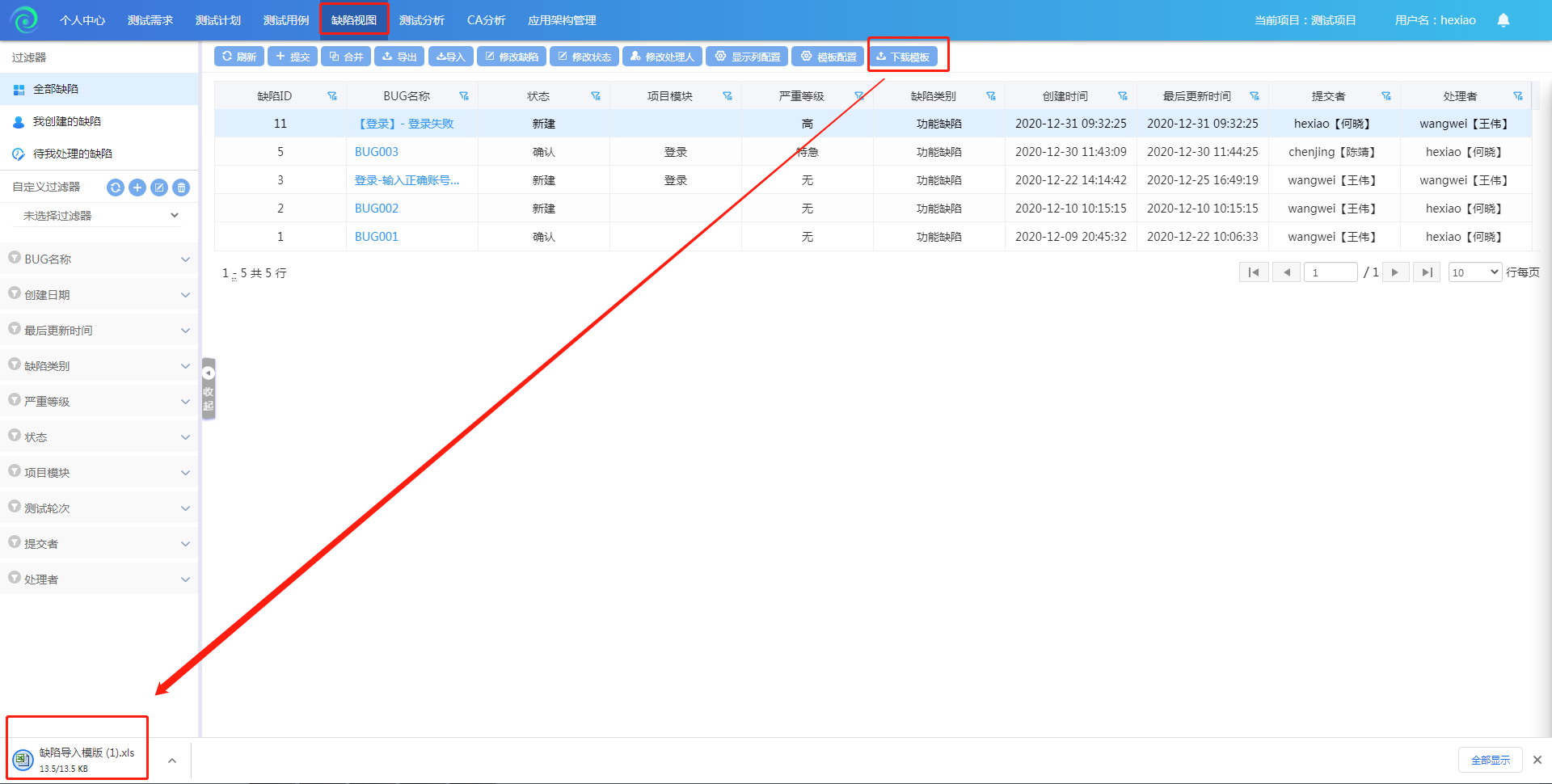Click the delete custom filter trash icon
This screenshot has height=784, width=1552.
coord(182,188)
